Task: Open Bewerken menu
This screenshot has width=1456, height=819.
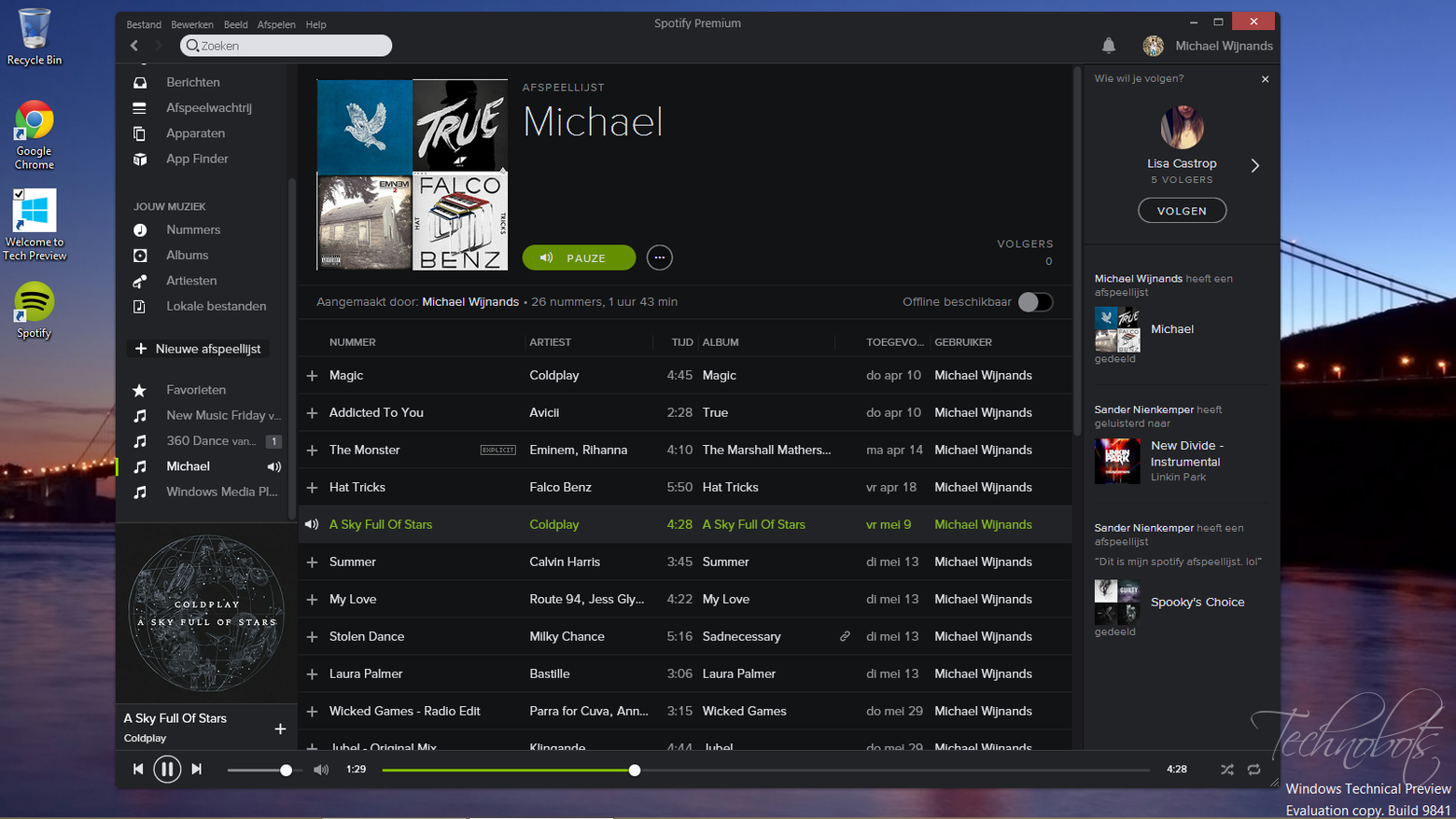Action: pos(192,24)
